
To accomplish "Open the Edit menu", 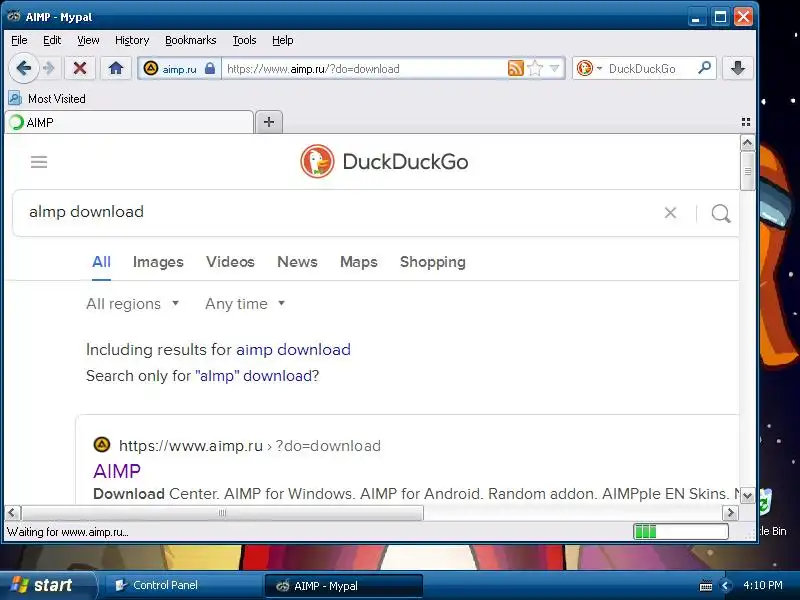I will coord(52,40).
